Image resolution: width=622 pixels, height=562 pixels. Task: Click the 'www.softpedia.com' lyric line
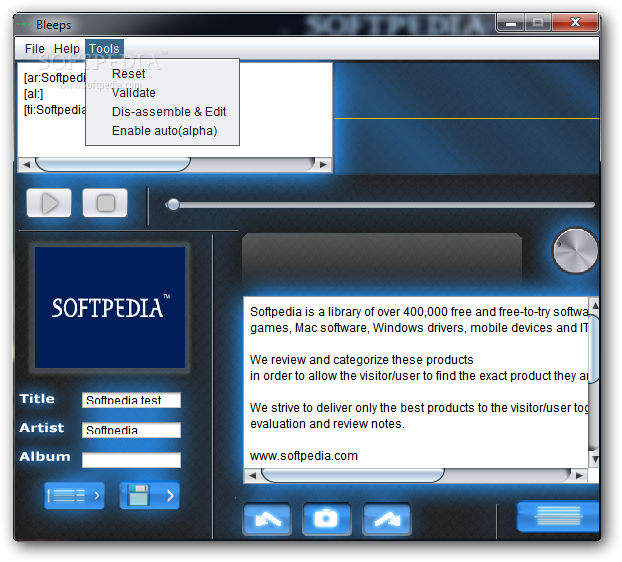304,456
